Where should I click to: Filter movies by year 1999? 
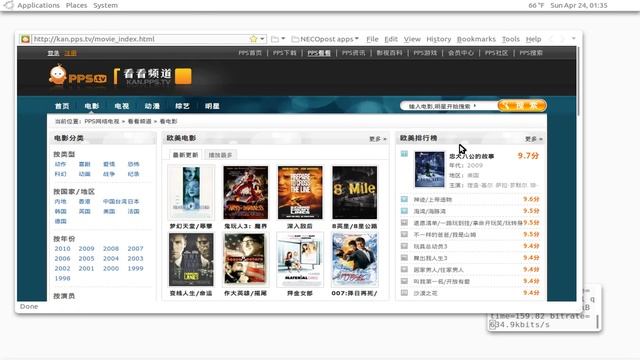coord(136,268)
